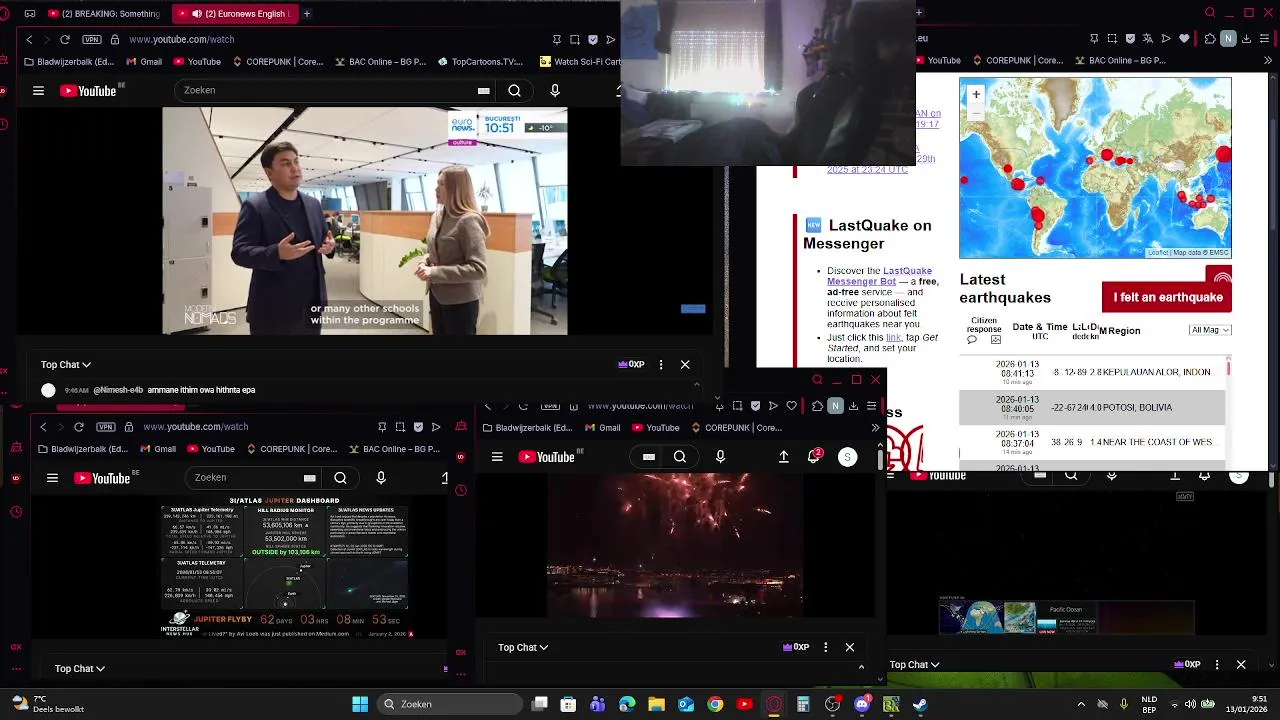Screen dimensions: 1280x720
Task: Open account avatar S in fireworks window
Action: coord(847,457)
